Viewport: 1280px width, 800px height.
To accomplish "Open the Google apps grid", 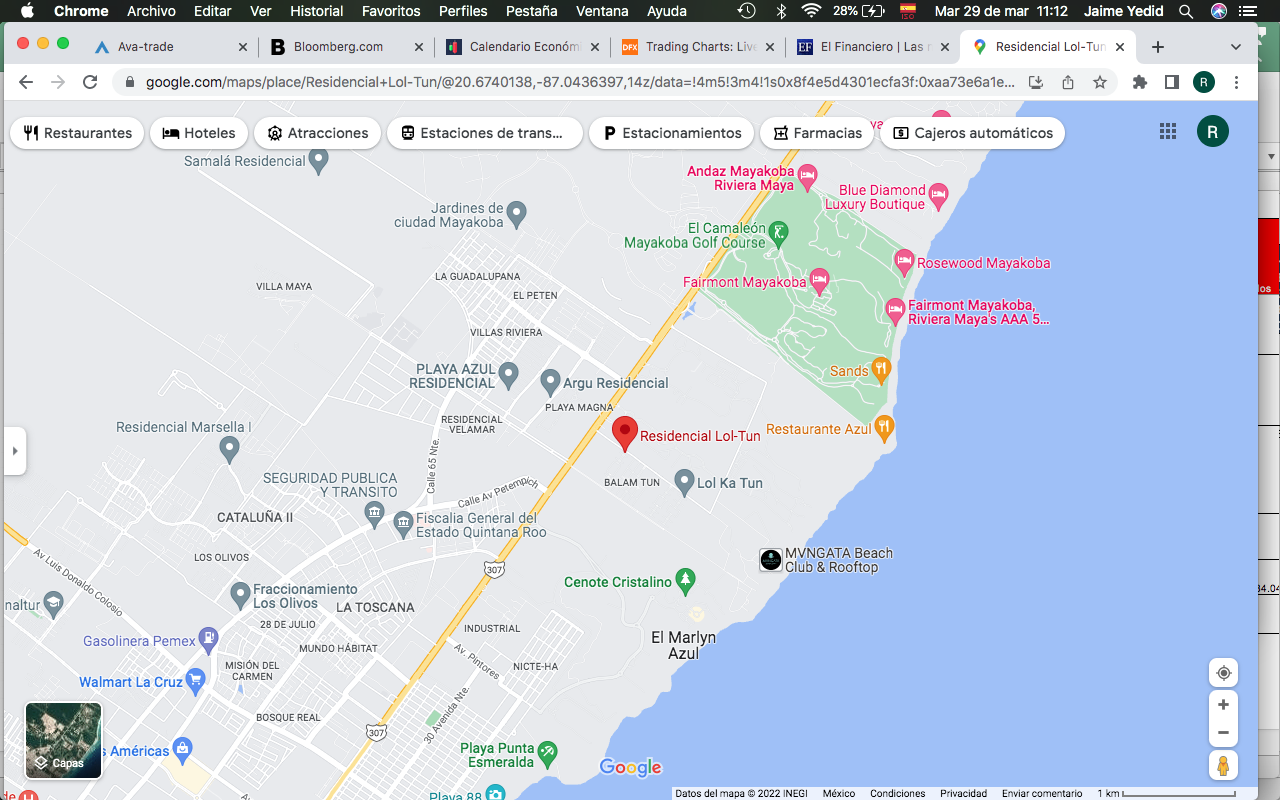I will pyautogui.click(x=1167, y=132).
